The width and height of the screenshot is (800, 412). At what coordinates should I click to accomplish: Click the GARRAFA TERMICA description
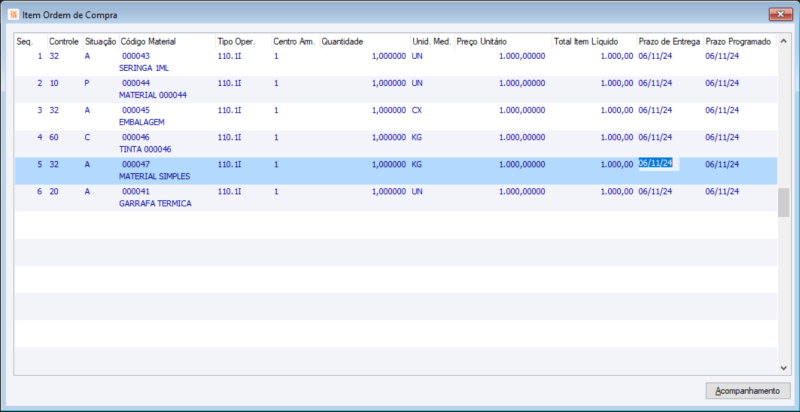pos(155,203)
